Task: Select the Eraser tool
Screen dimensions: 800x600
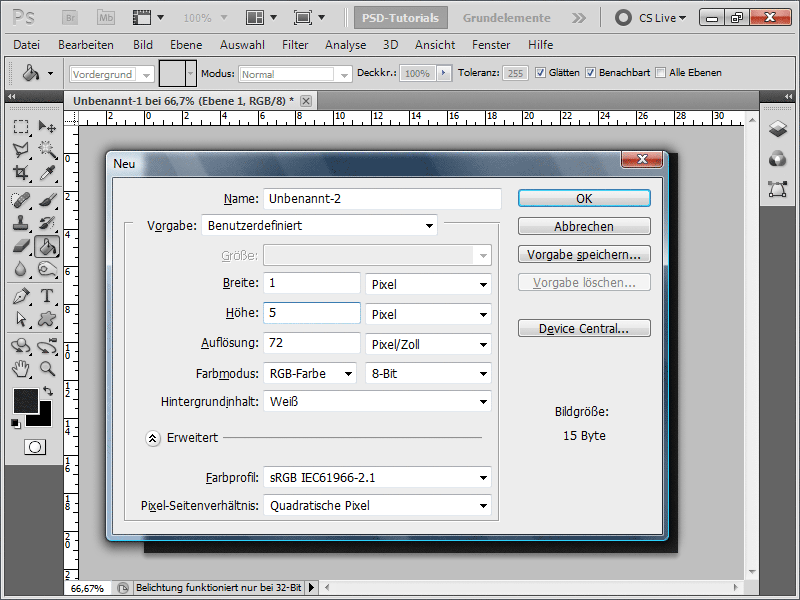Action: point(21,246)
